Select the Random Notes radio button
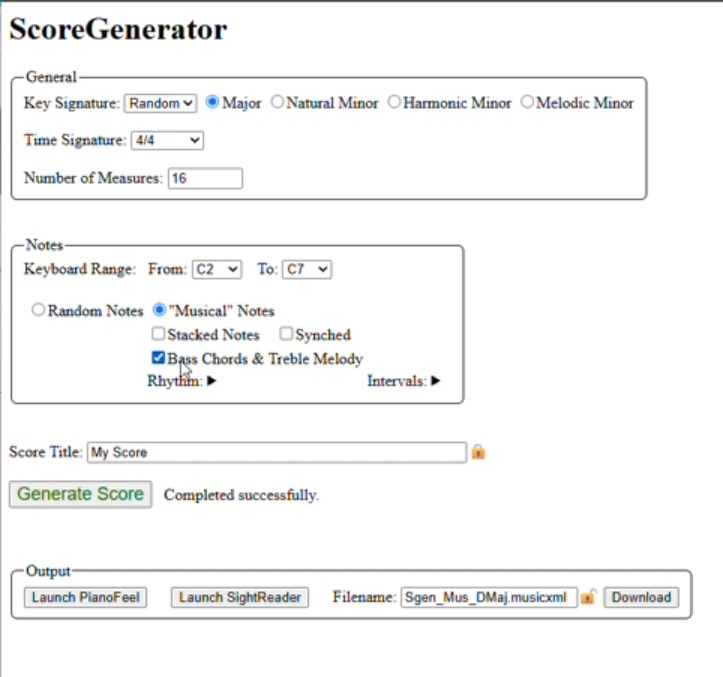This screenshot has height=677, width=723. point(38,309)
